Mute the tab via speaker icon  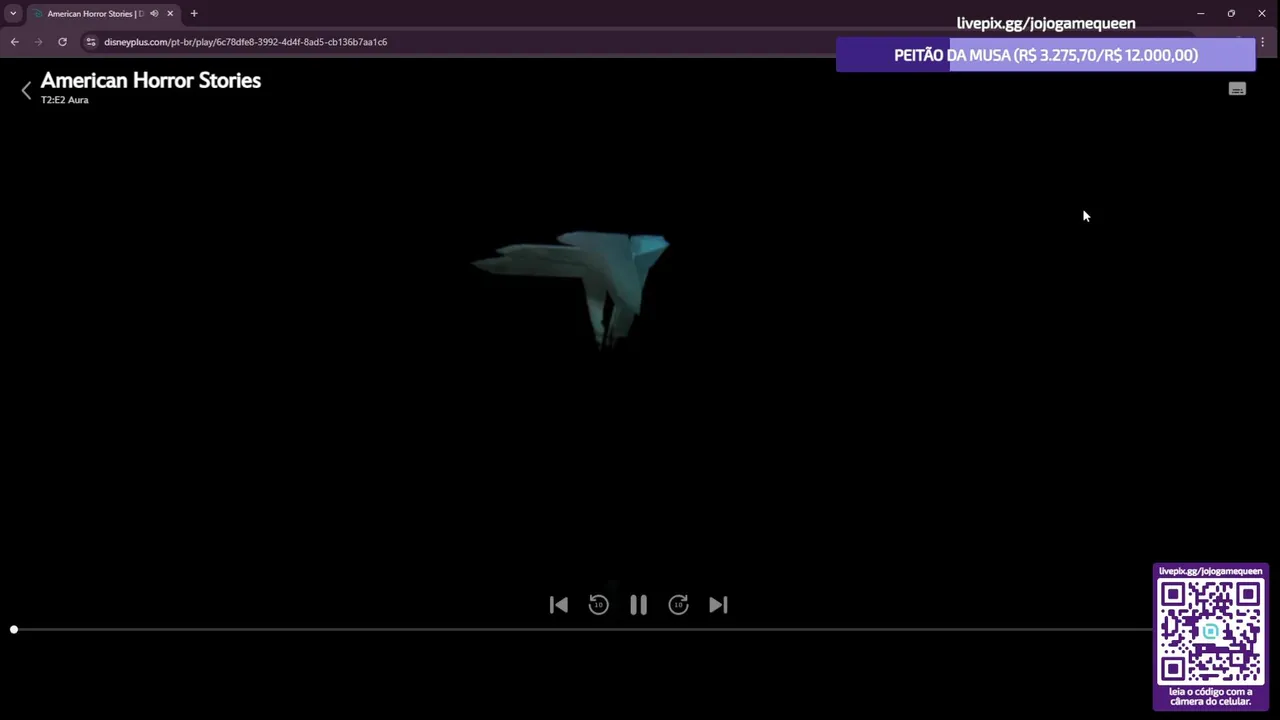point(154,14)
